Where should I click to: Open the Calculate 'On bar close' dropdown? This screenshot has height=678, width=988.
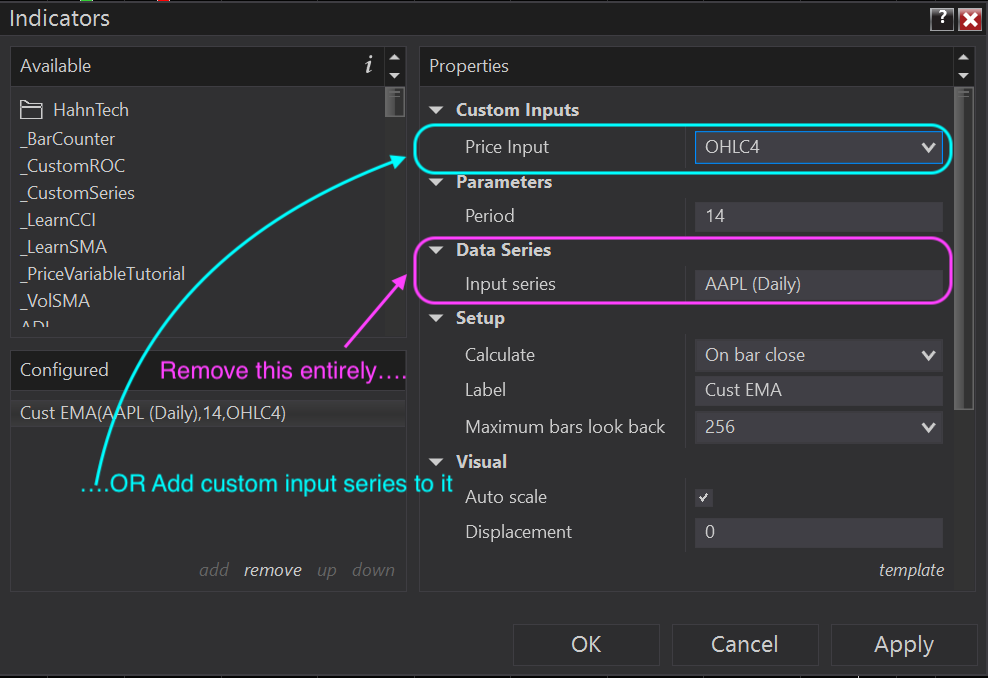point(819,355)
